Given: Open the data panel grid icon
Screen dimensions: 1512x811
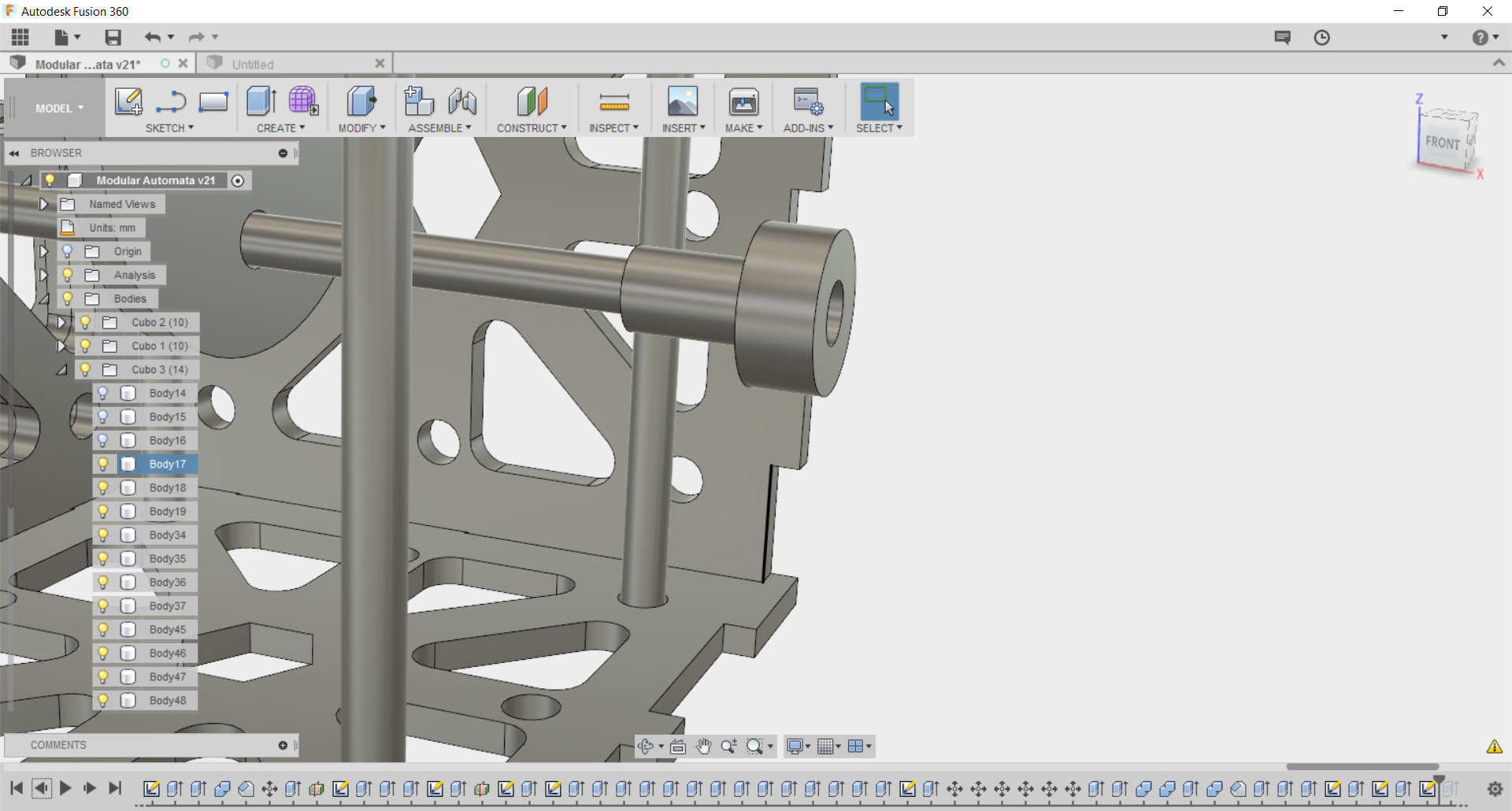Looking at the screenshot, I should [x=20, y=37].
